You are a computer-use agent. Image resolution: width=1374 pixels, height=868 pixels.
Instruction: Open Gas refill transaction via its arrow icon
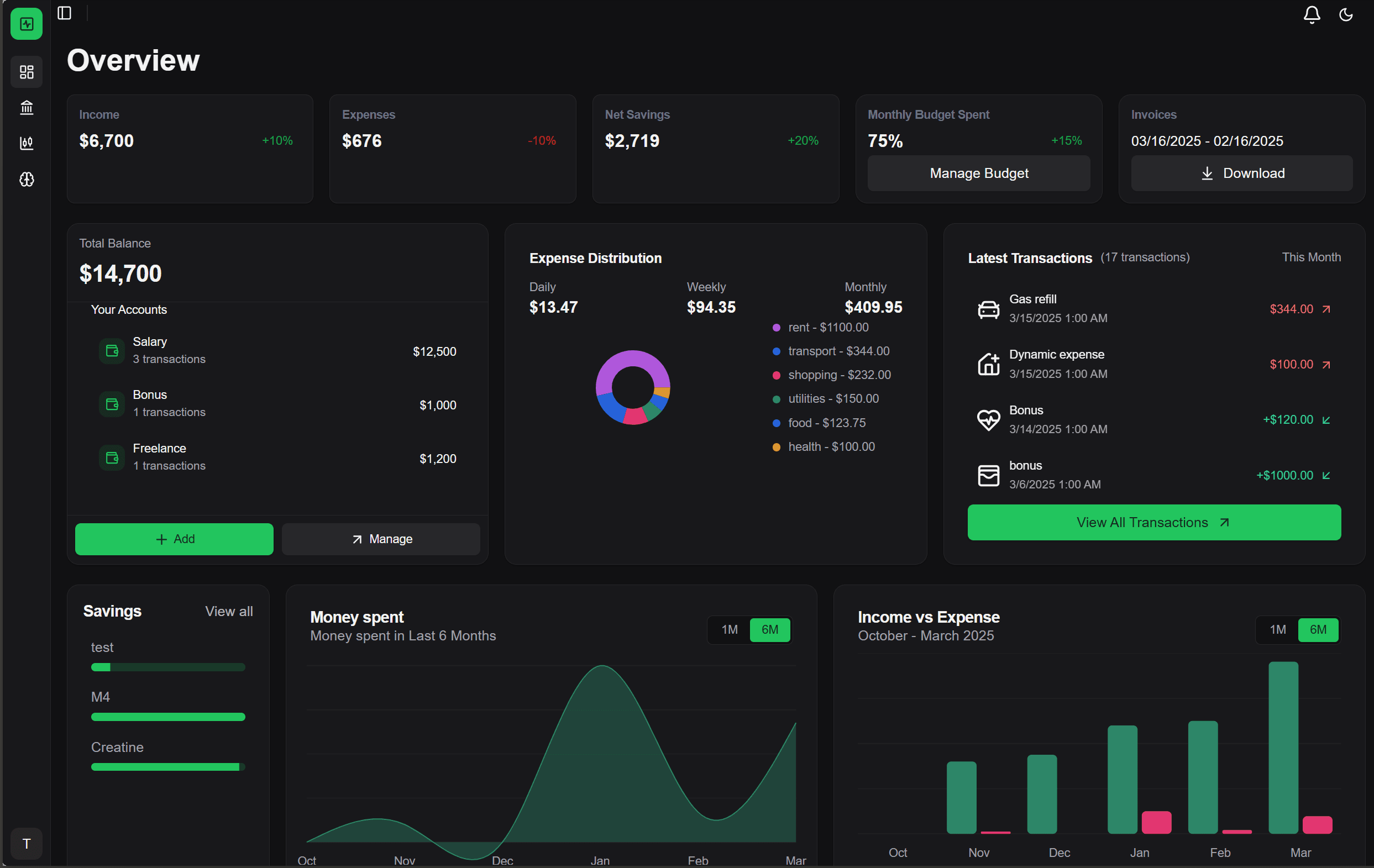coord(1326,308)
